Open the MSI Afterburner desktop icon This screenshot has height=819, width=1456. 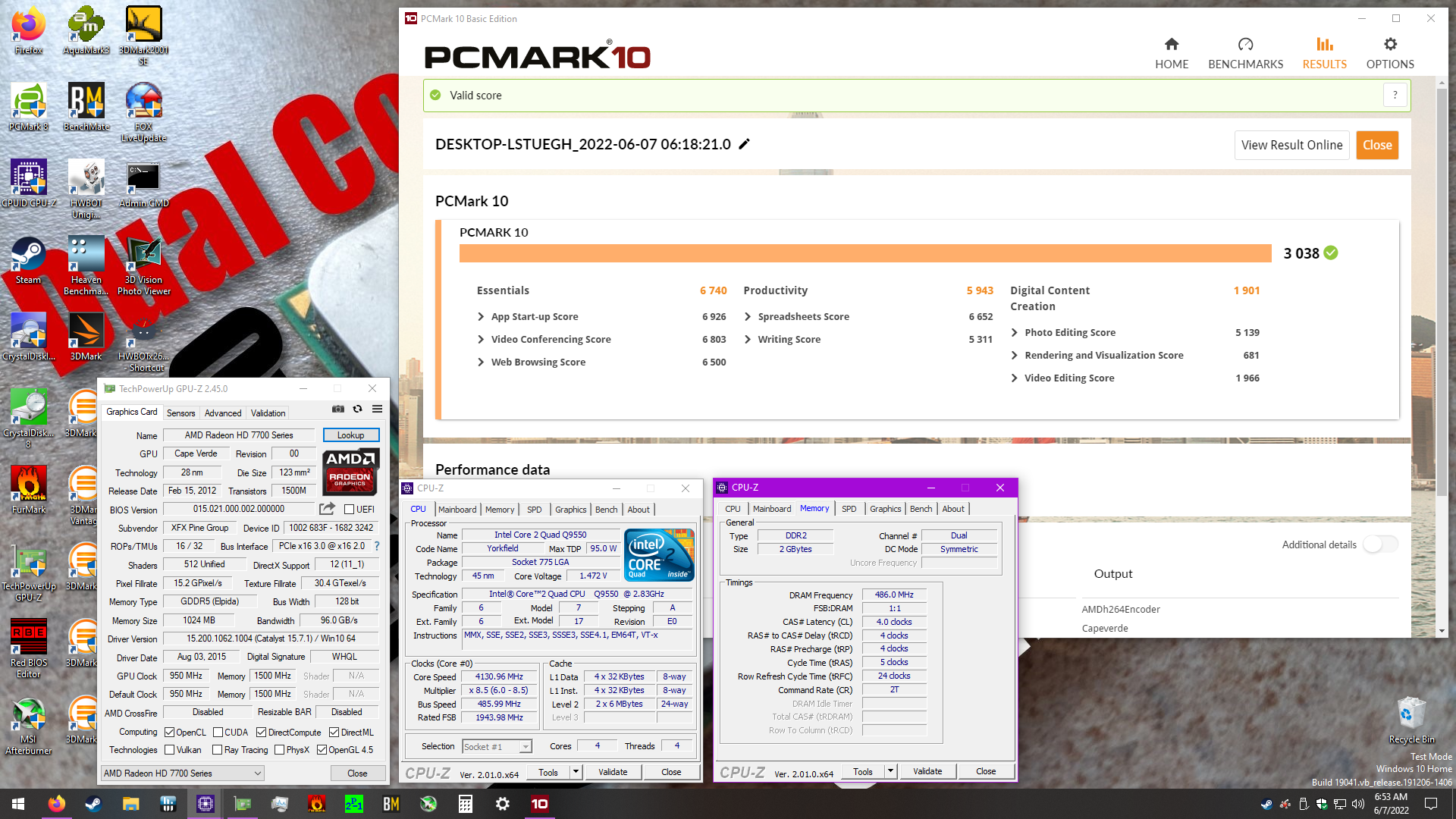tap(29, 726)
